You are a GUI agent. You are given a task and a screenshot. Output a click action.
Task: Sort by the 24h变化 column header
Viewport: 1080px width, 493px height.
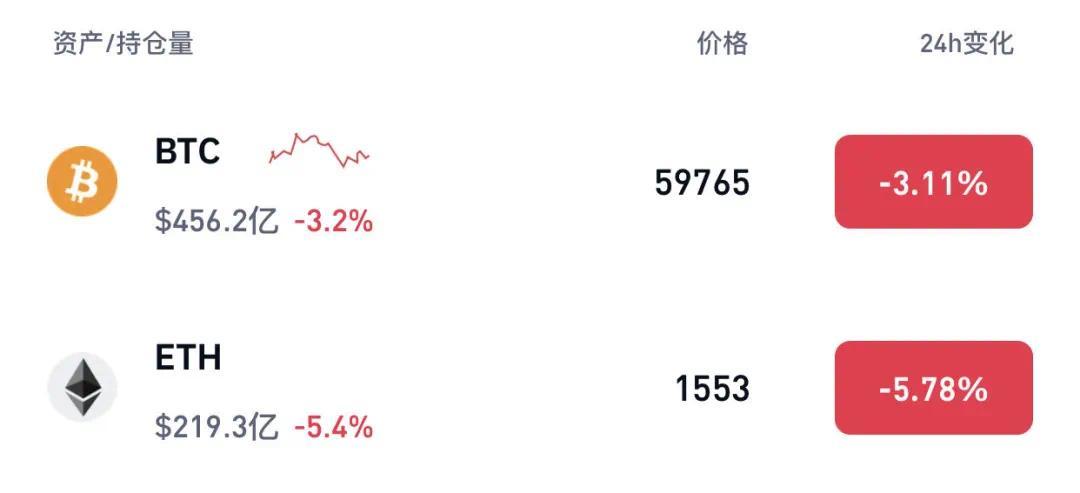coord(966,43)
